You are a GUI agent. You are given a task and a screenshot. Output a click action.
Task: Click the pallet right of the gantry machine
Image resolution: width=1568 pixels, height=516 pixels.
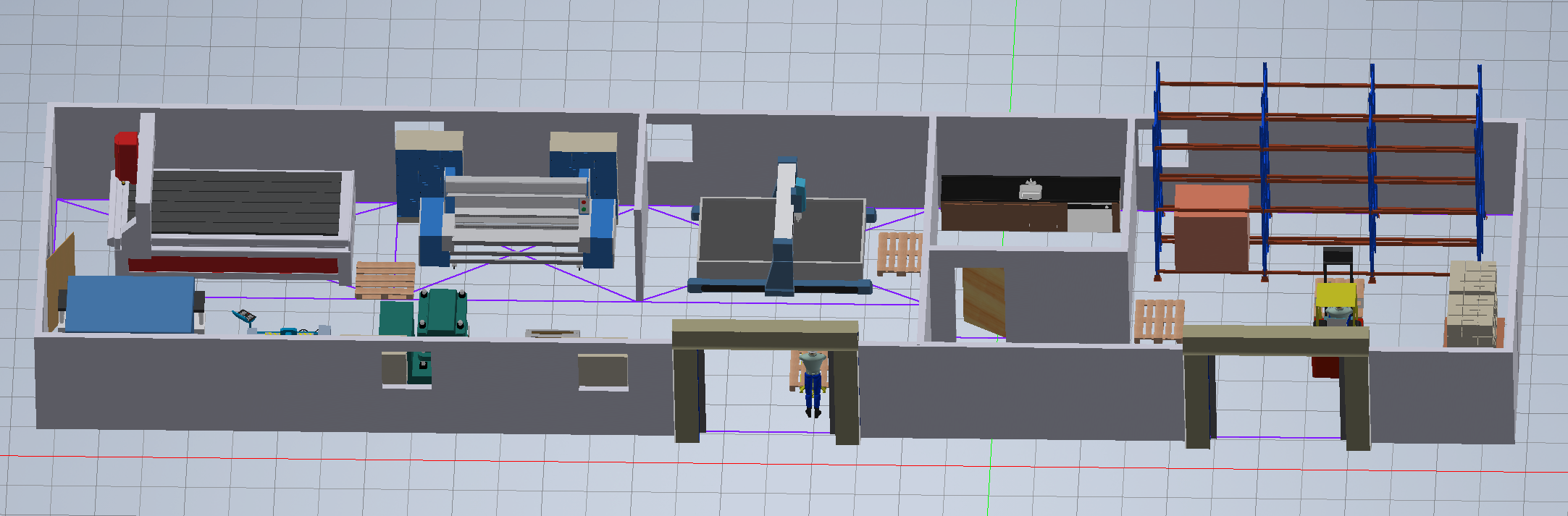point(899,253)
